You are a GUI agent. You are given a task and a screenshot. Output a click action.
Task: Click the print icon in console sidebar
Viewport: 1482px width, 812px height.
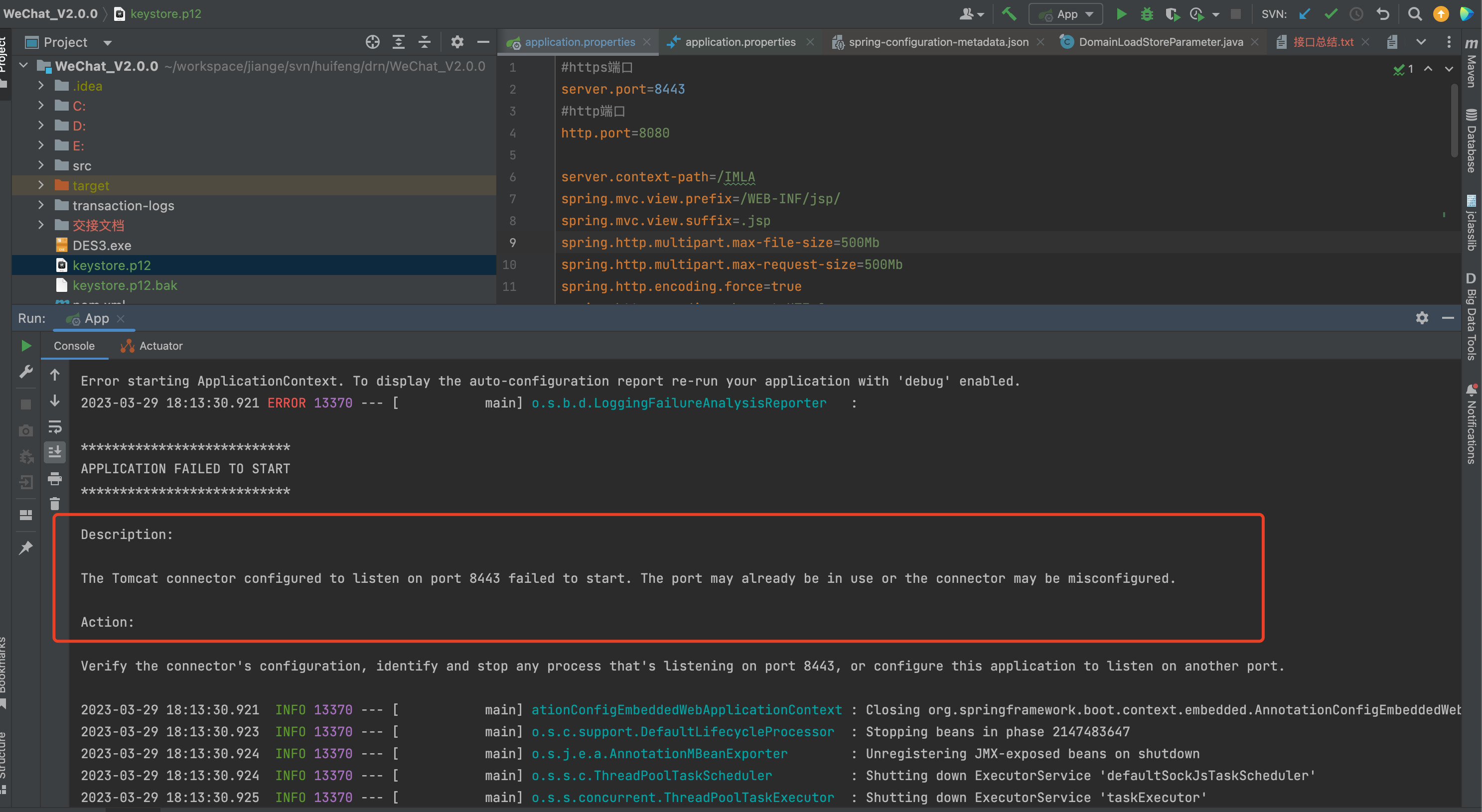55,478
